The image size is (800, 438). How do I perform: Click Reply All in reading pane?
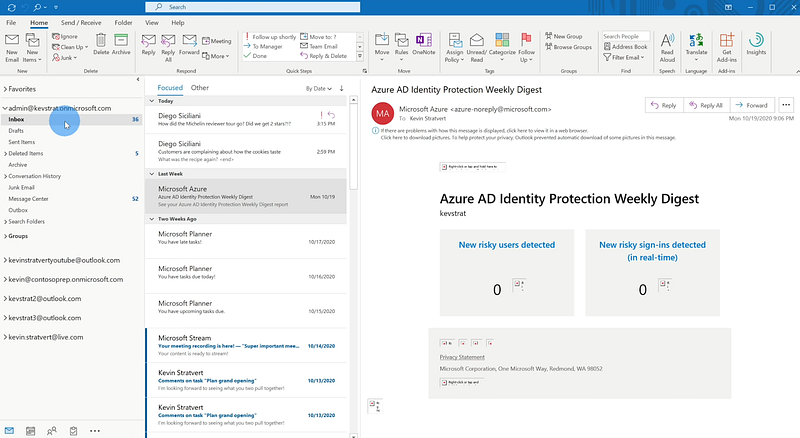[x=706, y=105]
